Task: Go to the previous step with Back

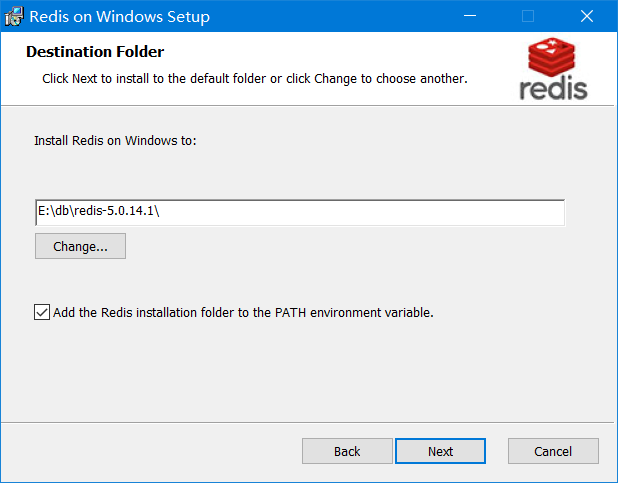Action: (347, 451)
